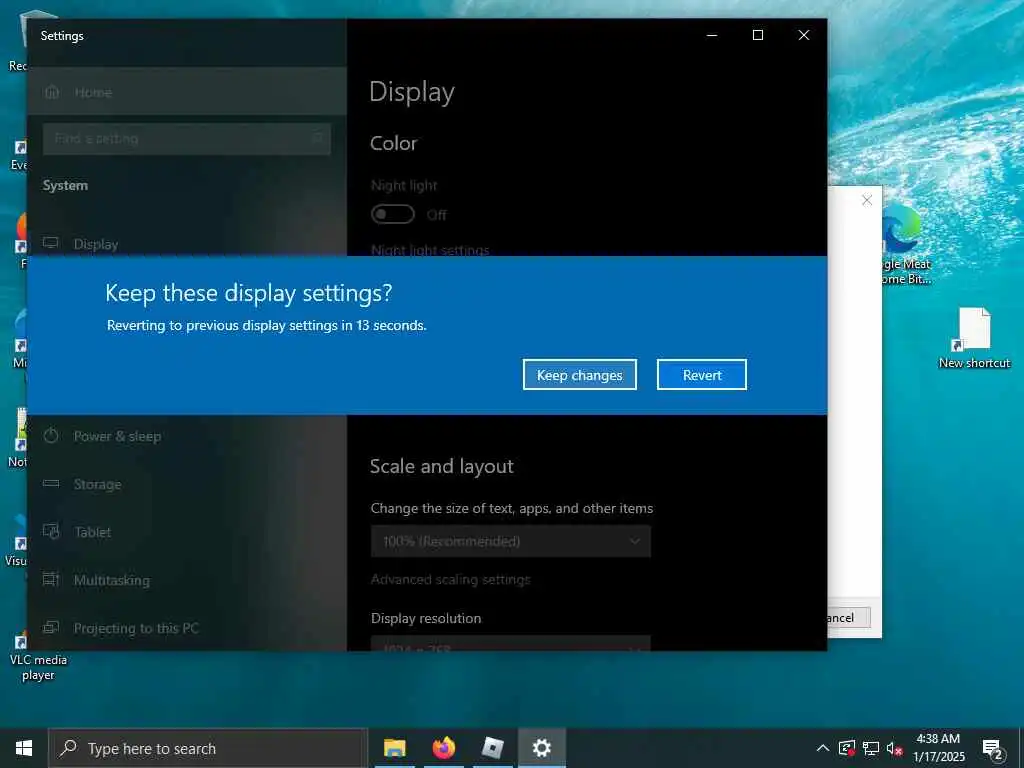Select Projecting to this PC
Viewport: 1024px width, 768px height.
pyautogui.click(x=187, y=628)
